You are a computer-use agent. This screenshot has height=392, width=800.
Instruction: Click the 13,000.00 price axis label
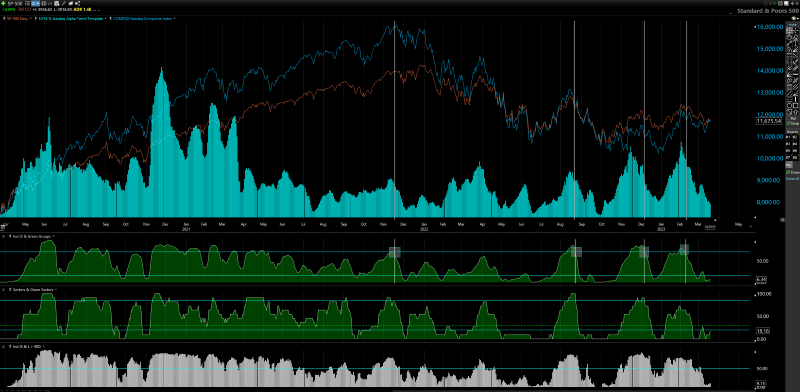(769, 92)
